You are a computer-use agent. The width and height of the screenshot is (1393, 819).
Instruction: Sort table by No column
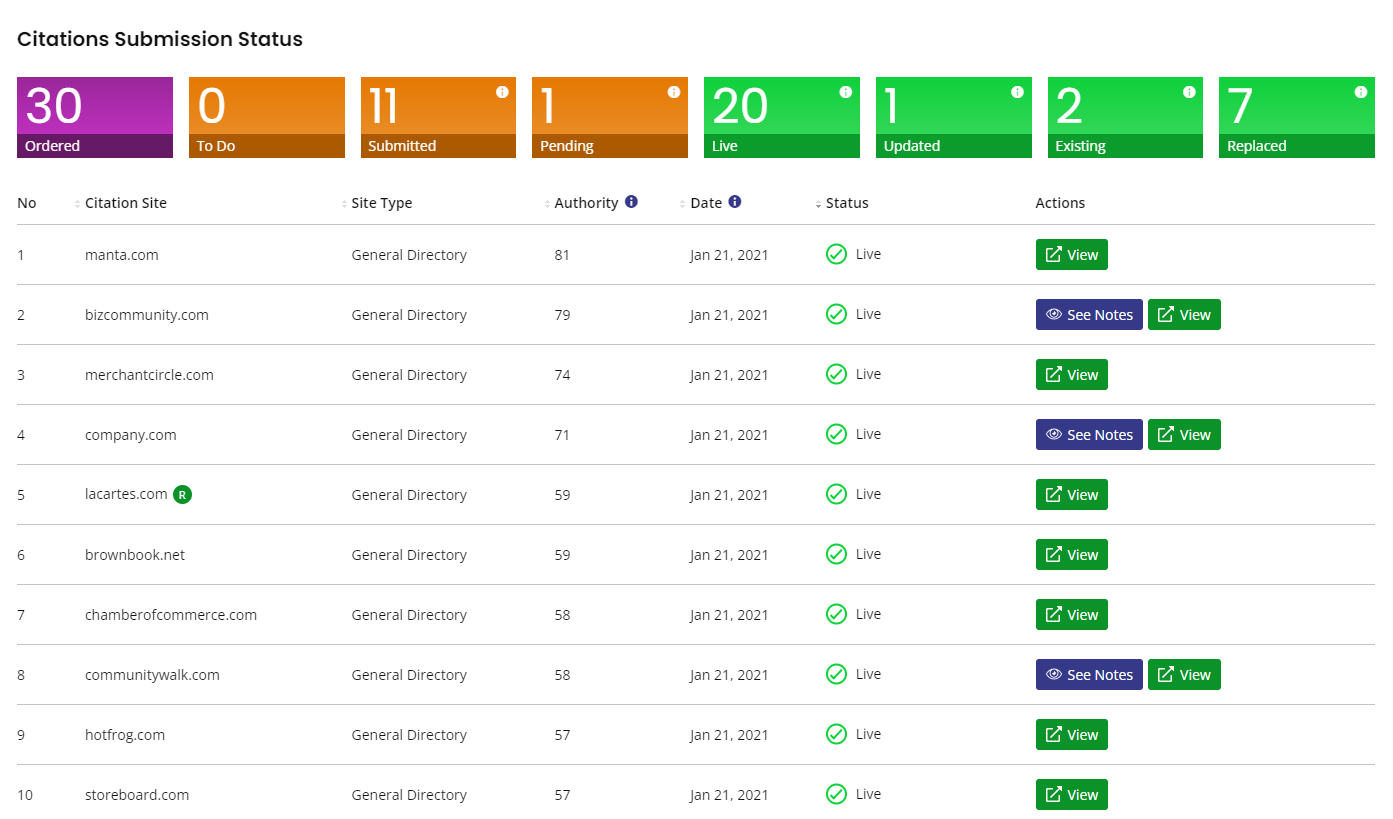tap(27, 203)
